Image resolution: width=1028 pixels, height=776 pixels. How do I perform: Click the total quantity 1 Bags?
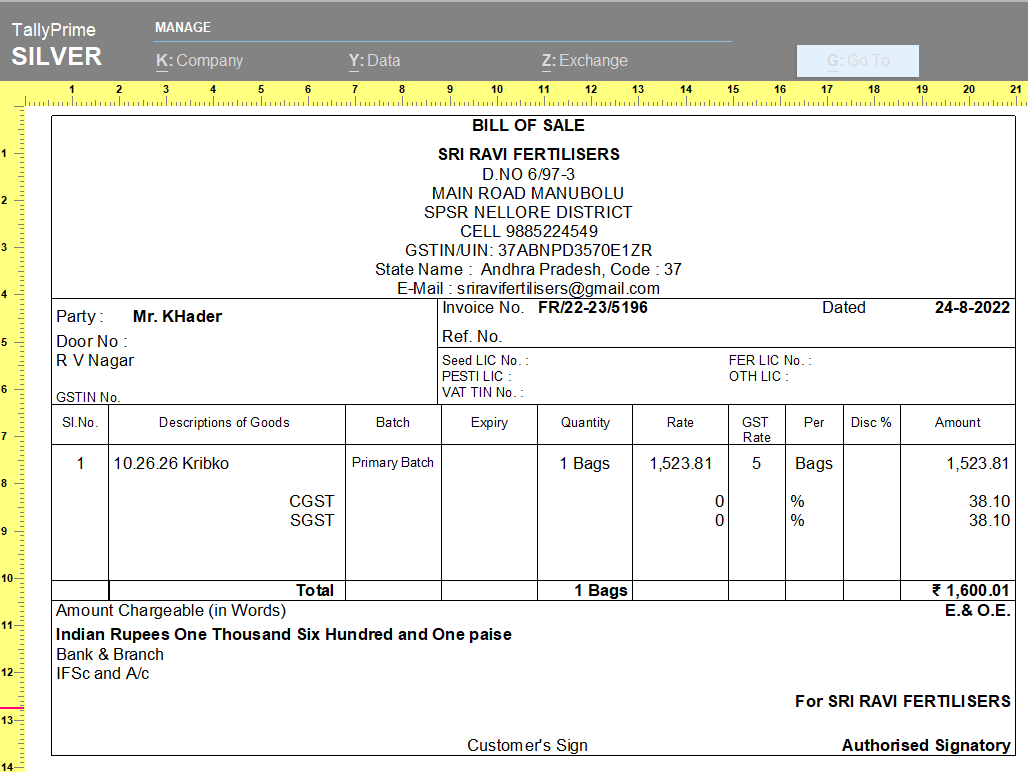click(601, 591)
